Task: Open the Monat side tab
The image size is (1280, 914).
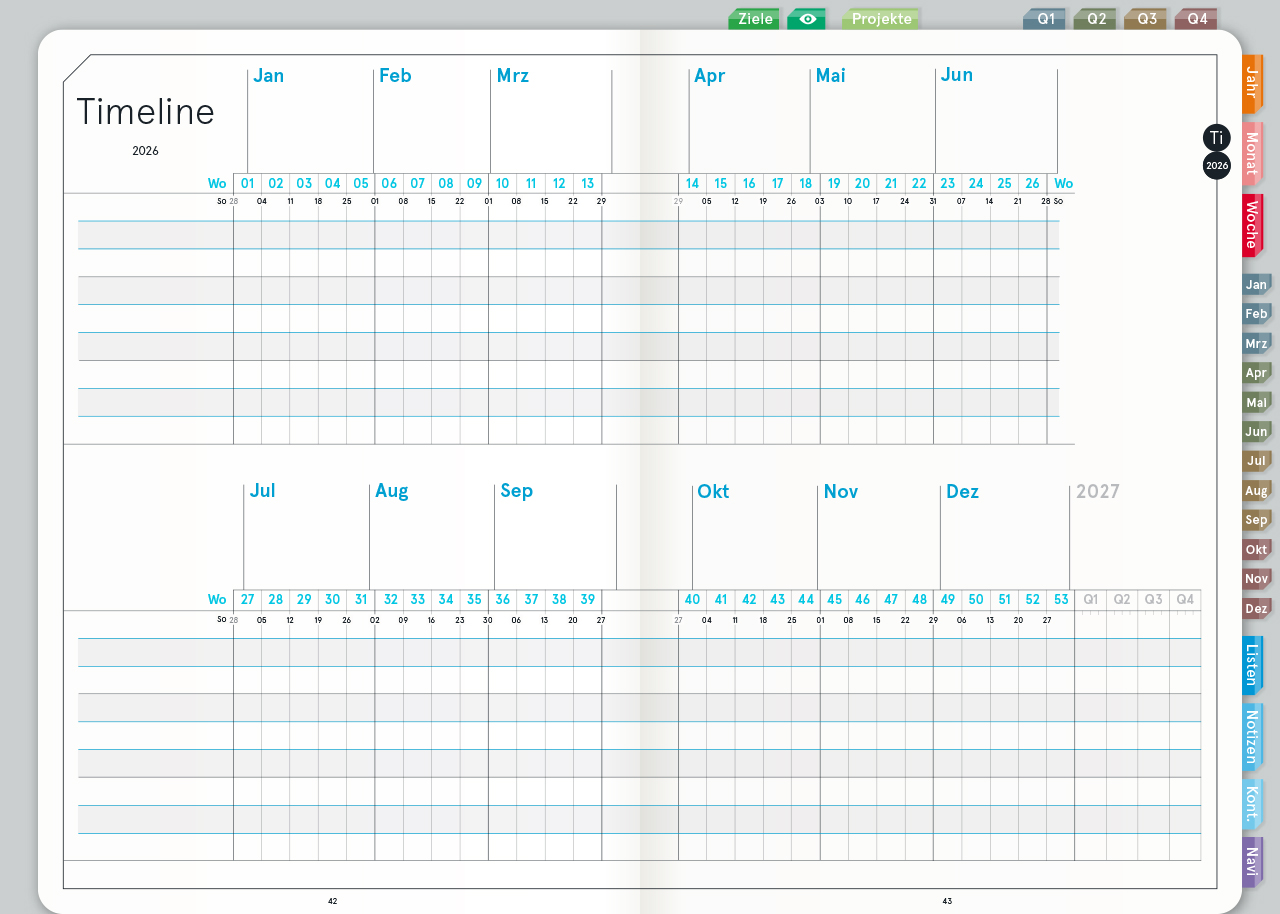Action: pyautogui.click(x=1252, y=155)
